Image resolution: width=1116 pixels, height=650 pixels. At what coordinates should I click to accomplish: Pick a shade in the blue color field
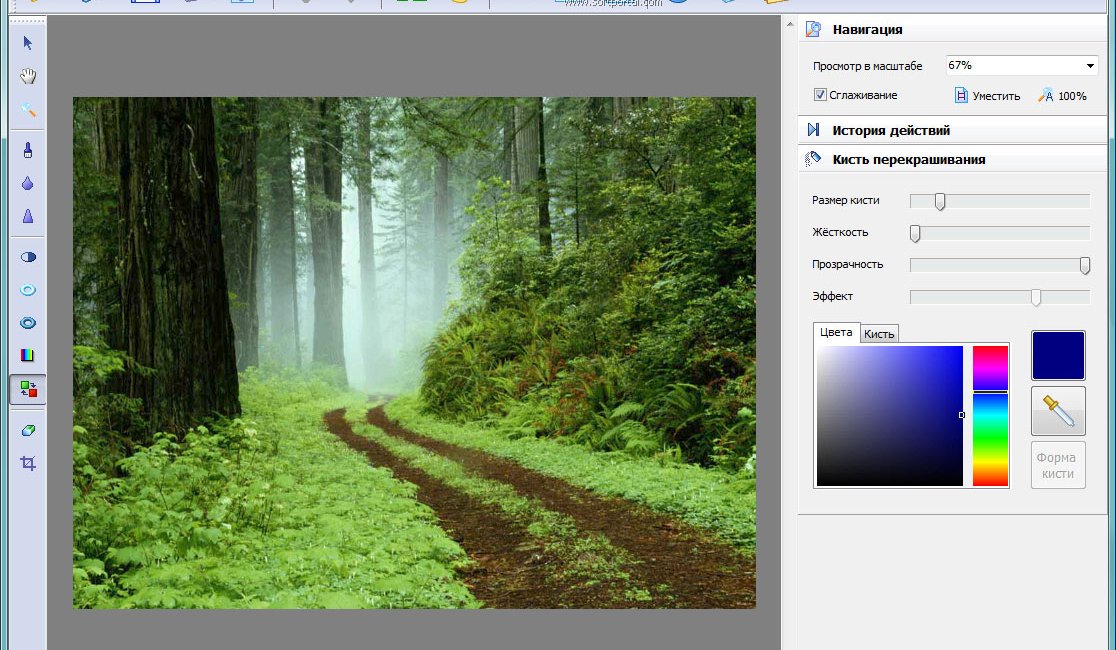coord(890,416)
